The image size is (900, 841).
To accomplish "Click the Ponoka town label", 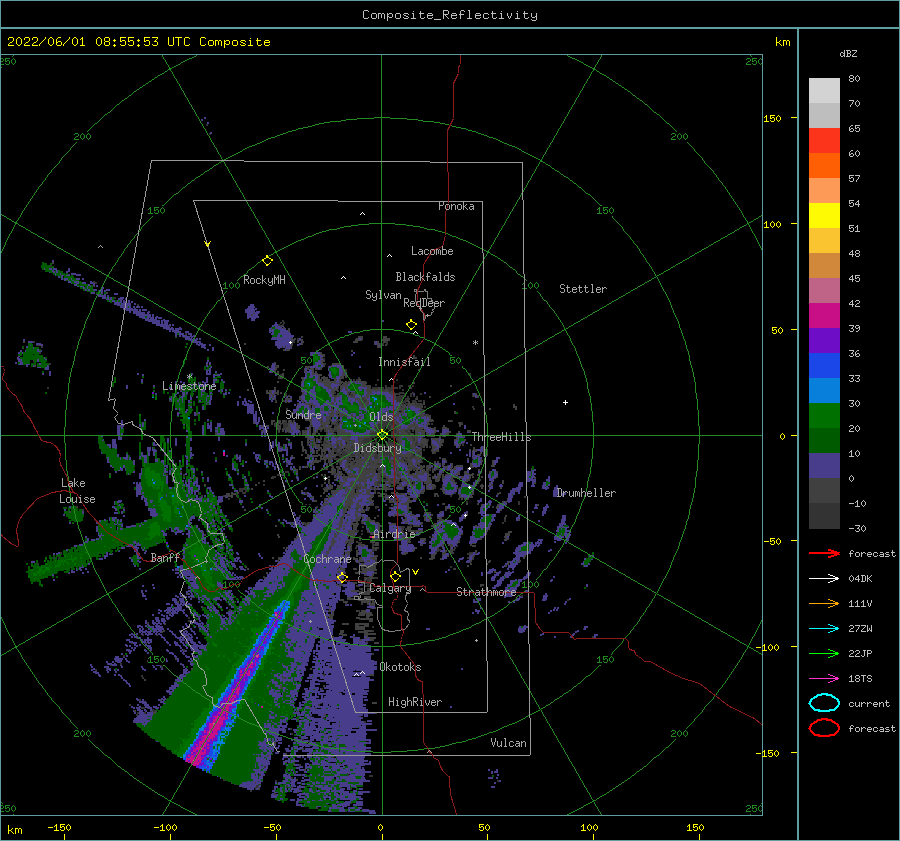I will pos(456,206).
